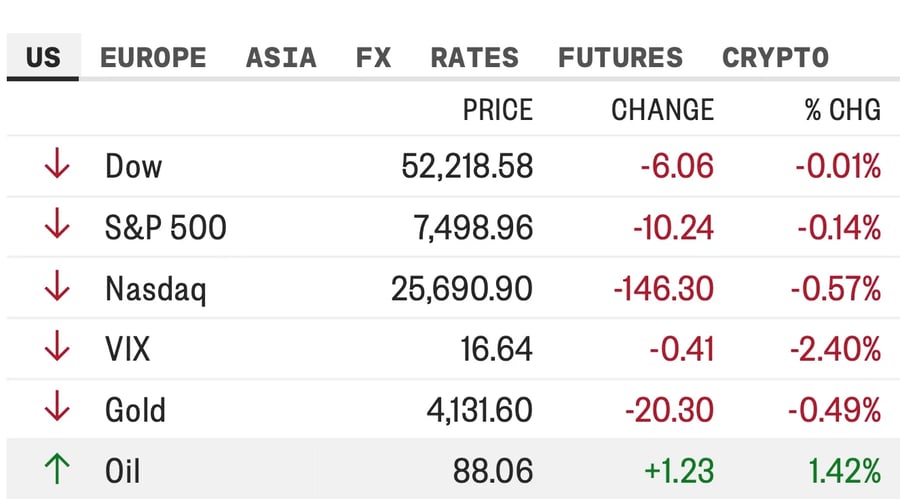Click the red down arrow beside Dow
Image resolution: width=900 pixels, height=499 pixels.
tap(57, 163)
